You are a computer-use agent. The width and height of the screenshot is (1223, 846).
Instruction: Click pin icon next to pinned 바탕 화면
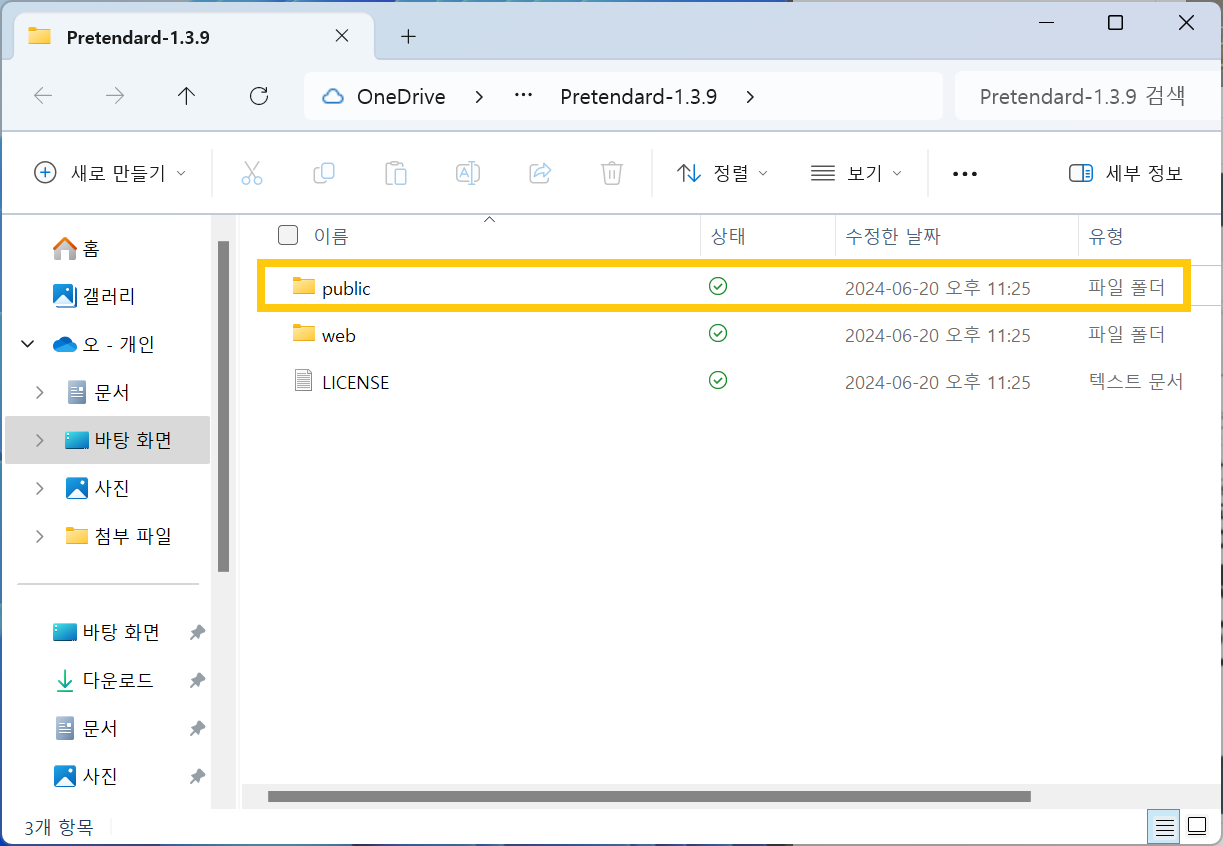click(197, 633)
